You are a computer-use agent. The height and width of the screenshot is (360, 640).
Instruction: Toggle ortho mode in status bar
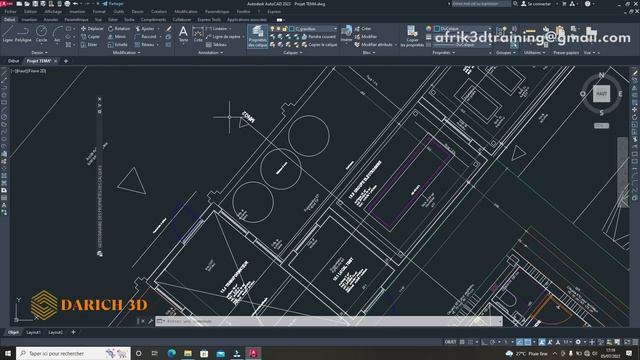[x=484, y=342]
